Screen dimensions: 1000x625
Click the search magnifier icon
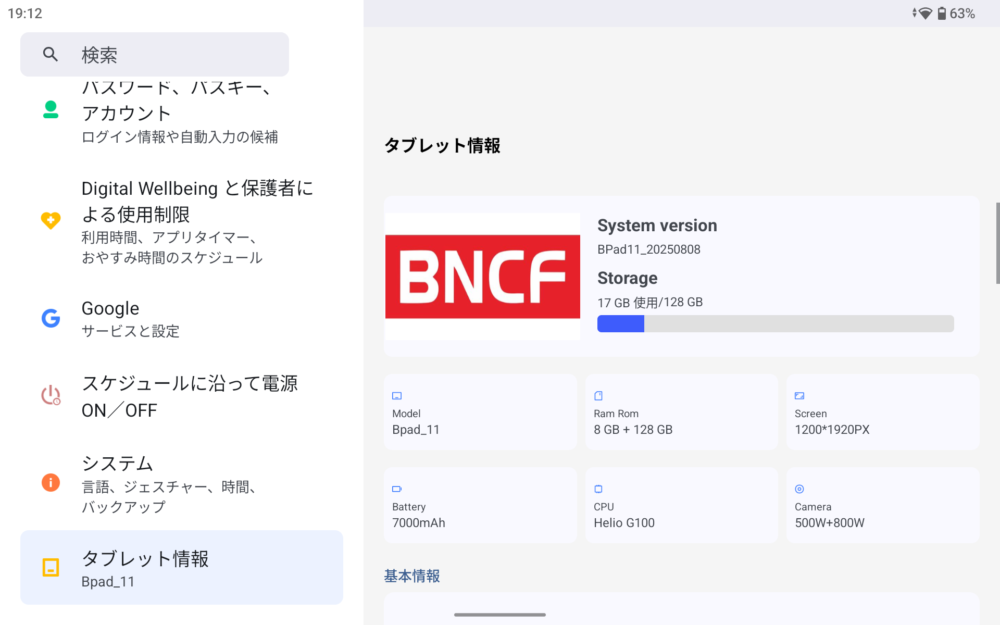point(50,55)
